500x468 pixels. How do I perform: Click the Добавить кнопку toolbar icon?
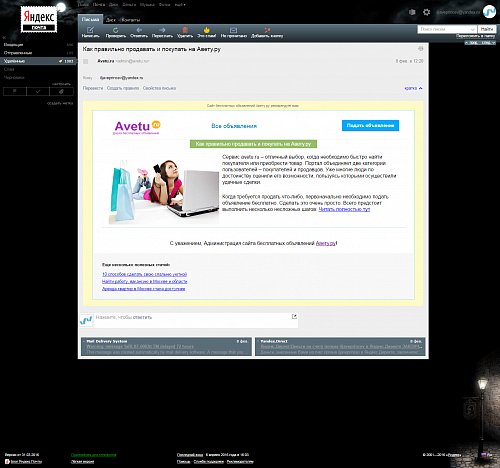[267, 30]
